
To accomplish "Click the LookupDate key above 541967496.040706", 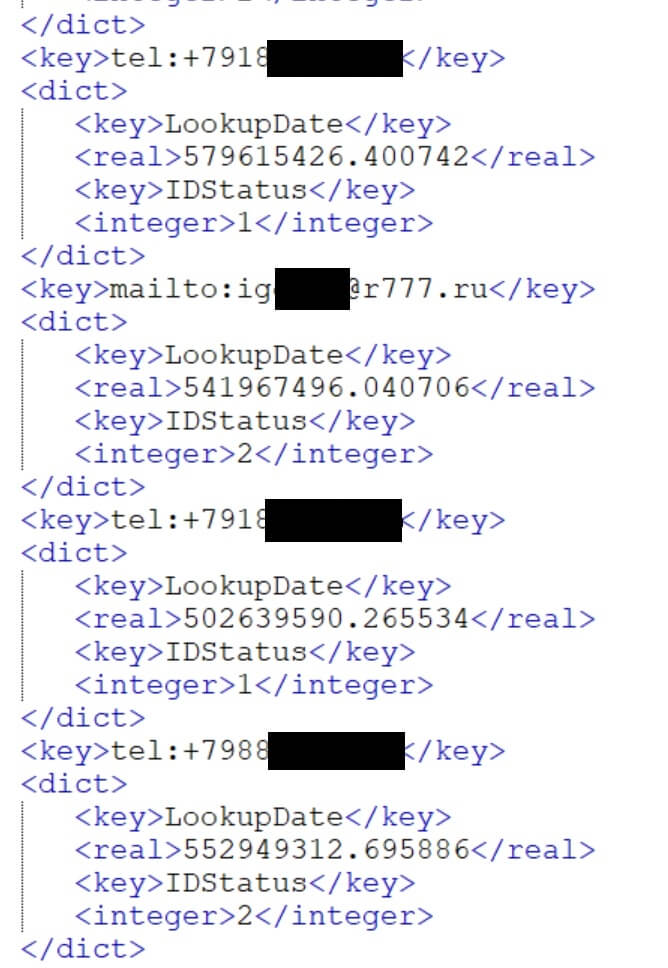I will 263,355.
